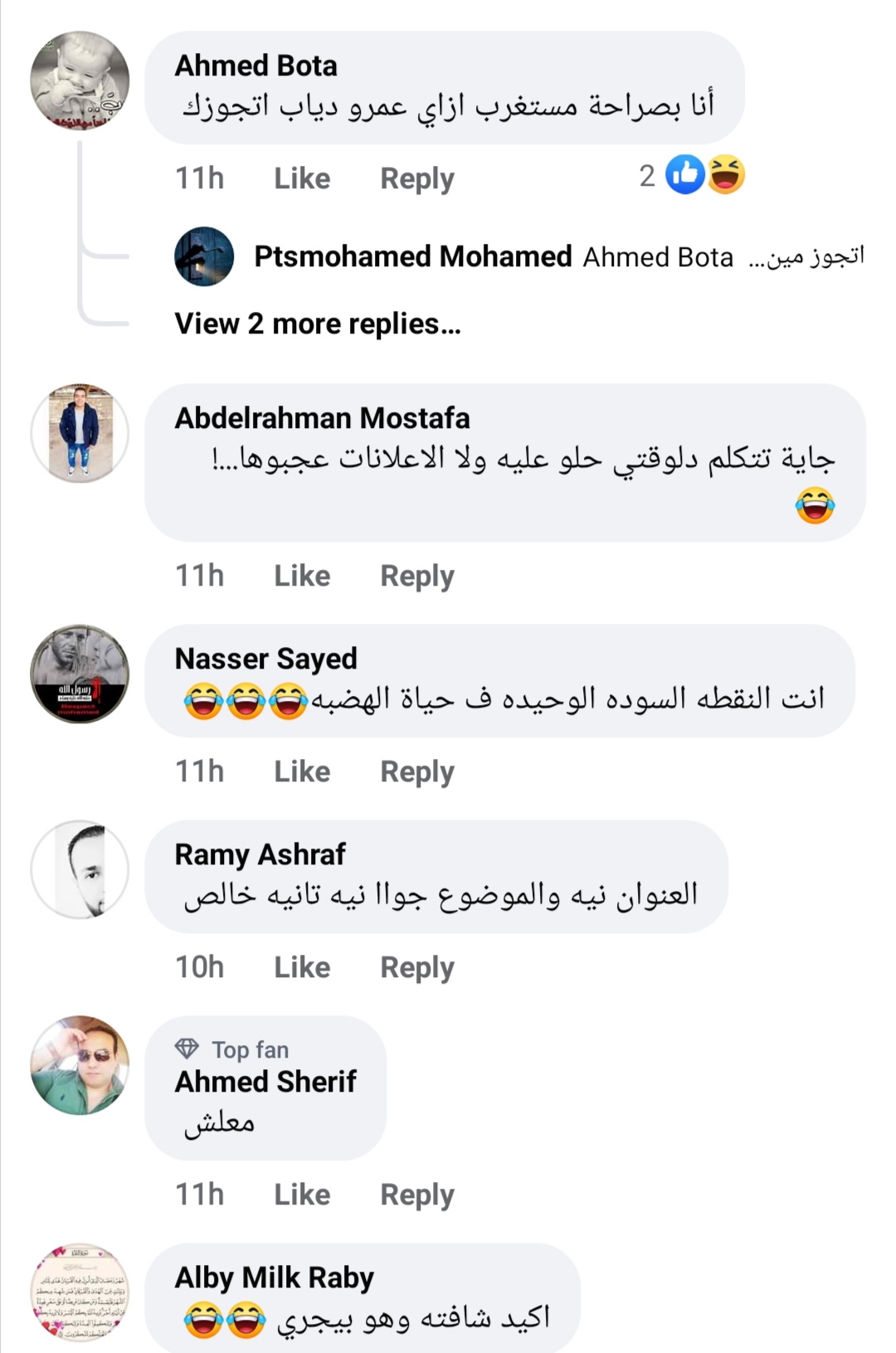Tap Abdelrahman Mostafa's profile picture
This screenshot has width=896, height=1353.
coord(80,433)
